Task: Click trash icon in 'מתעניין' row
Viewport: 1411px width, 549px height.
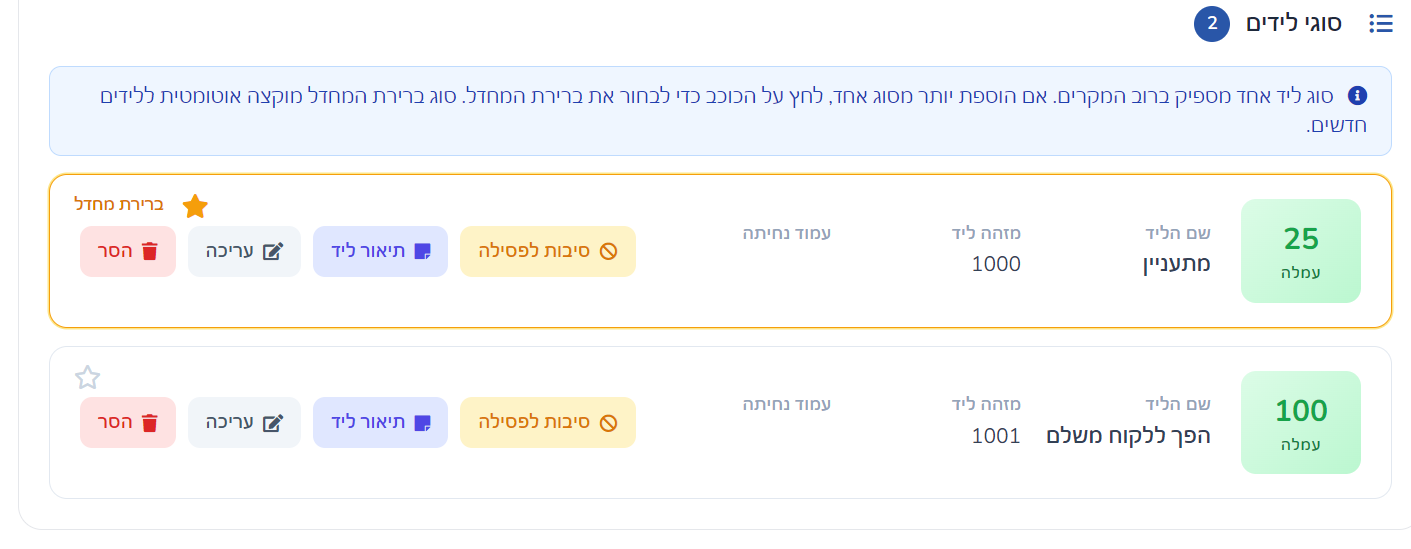Action: pyautogui.click(x=150, y=251)
